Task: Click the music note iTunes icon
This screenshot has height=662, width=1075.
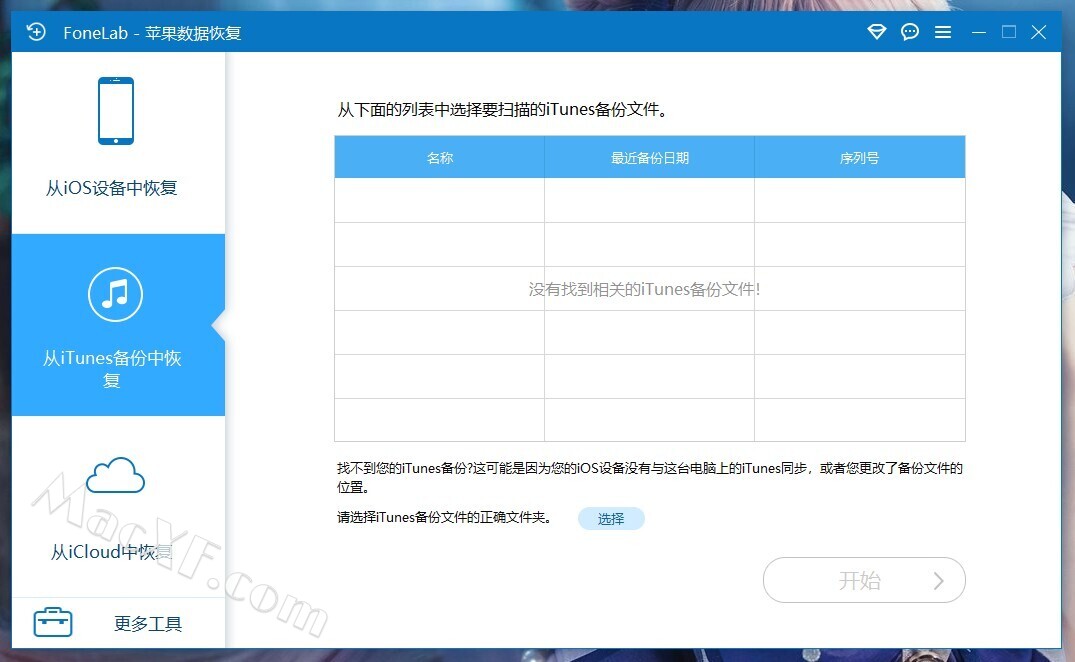Action: pos(115,294)
